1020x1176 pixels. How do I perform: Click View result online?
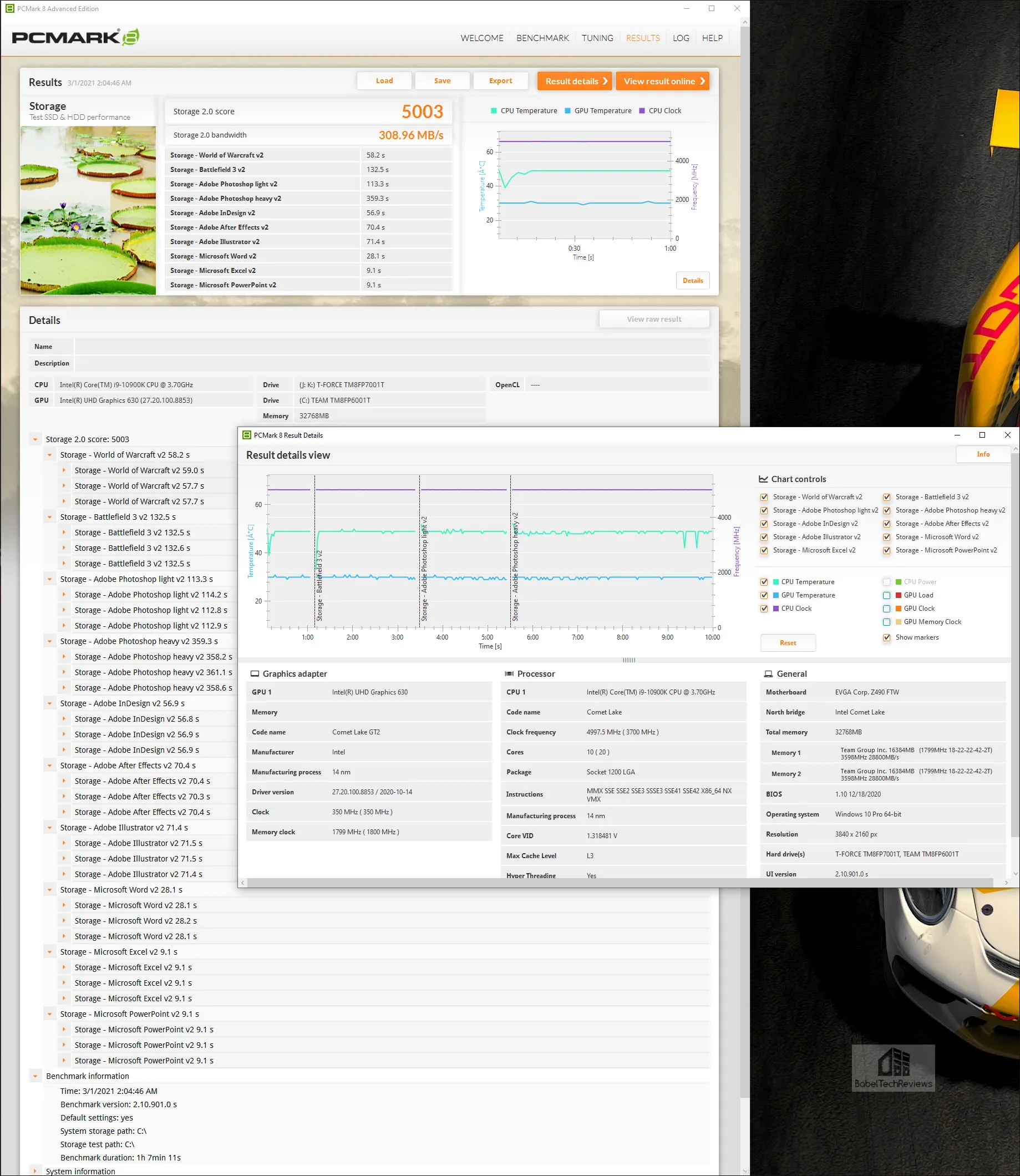(x=663, y=82)
